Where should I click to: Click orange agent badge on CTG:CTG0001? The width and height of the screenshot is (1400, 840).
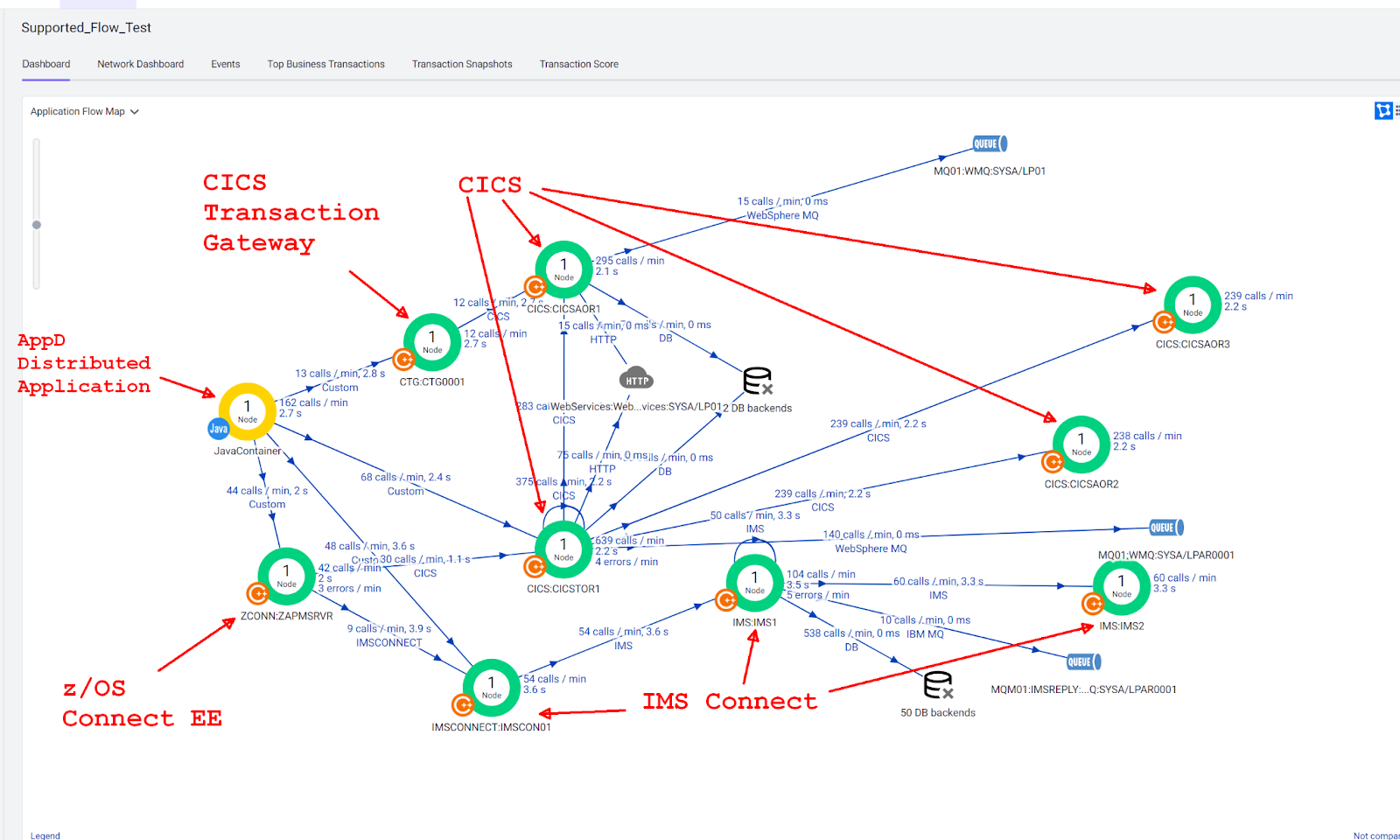[403, 360]
